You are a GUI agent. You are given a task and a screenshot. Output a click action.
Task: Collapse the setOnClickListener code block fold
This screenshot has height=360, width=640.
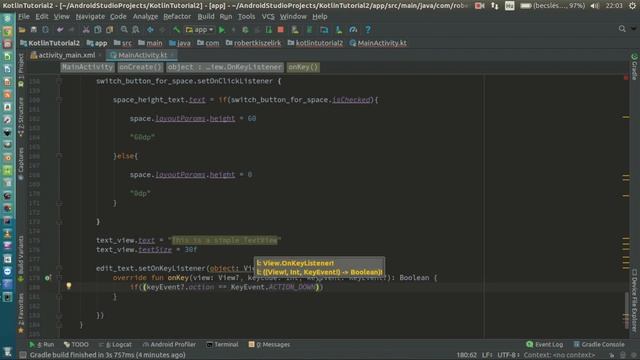(x=59, y=81)
